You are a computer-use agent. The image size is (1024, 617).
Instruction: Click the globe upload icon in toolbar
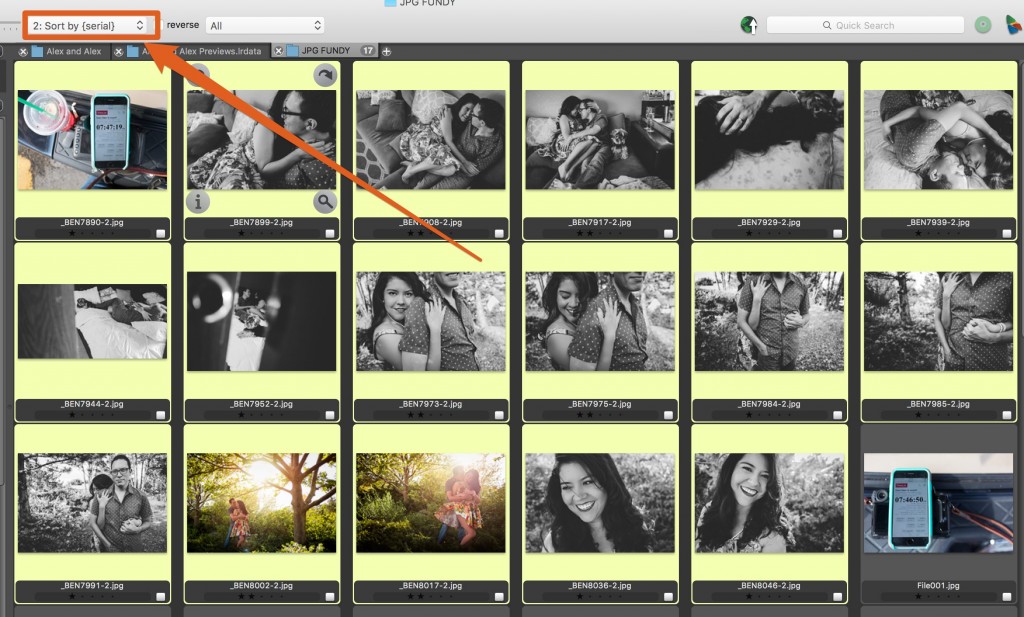tap(749, 25)
